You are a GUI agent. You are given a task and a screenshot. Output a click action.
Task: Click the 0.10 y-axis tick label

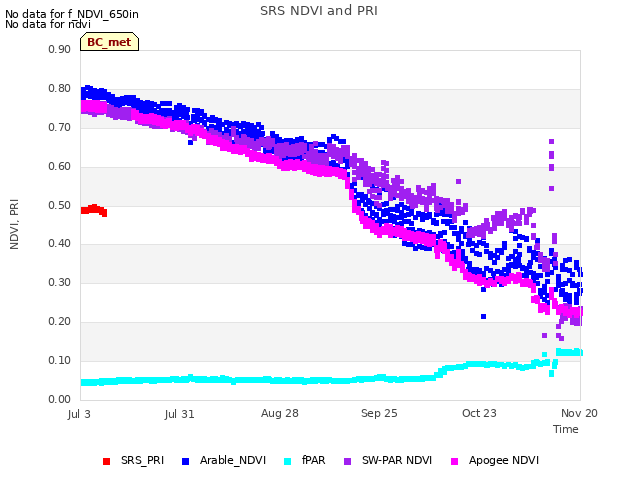click(x=60, y=360)
